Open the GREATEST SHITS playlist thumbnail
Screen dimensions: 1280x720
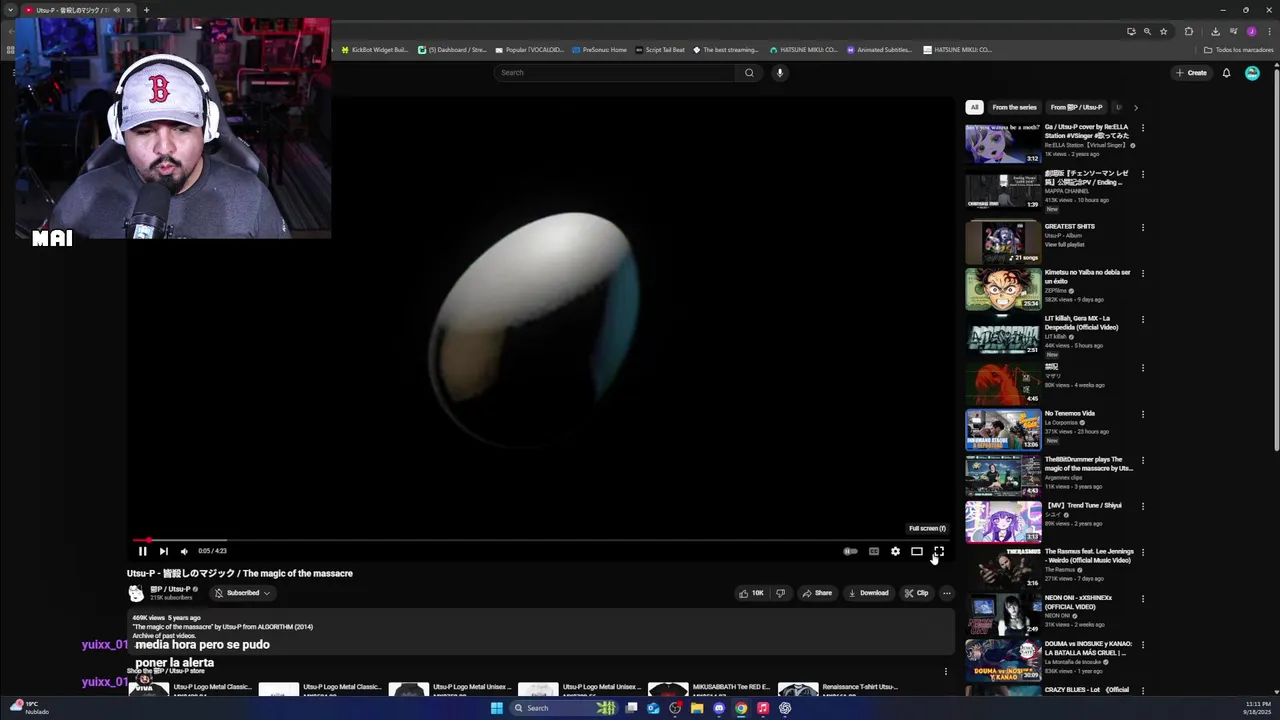click(x=1002, y=242)
